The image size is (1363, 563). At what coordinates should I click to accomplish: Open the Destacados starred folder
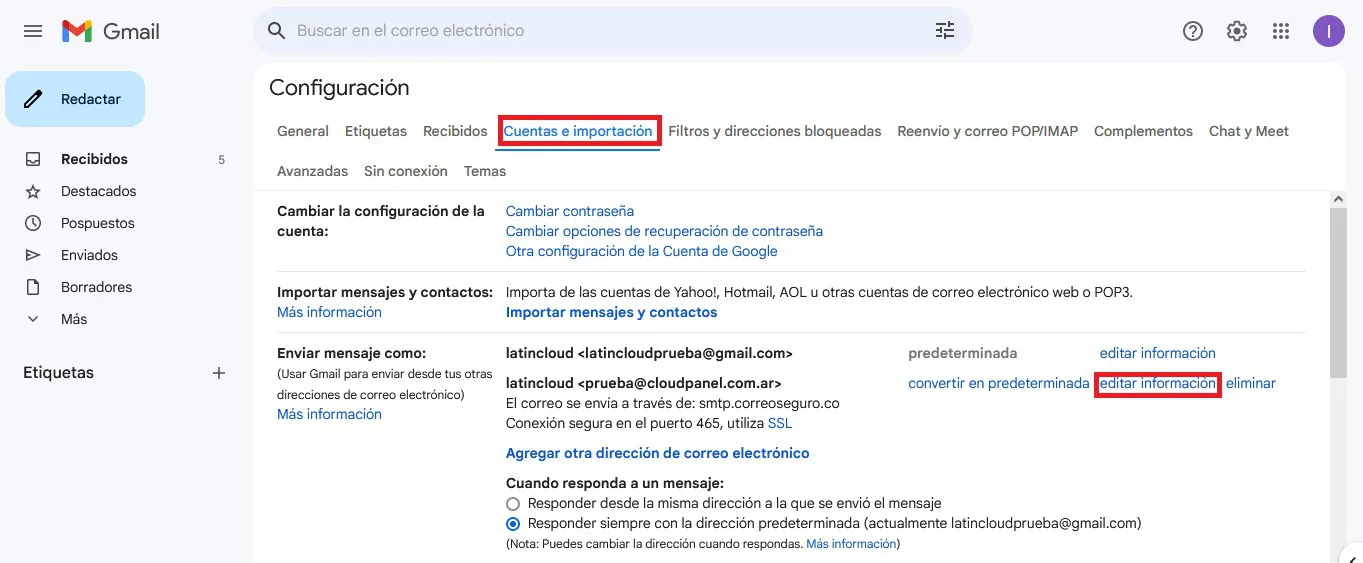click(x=98, y=191)
